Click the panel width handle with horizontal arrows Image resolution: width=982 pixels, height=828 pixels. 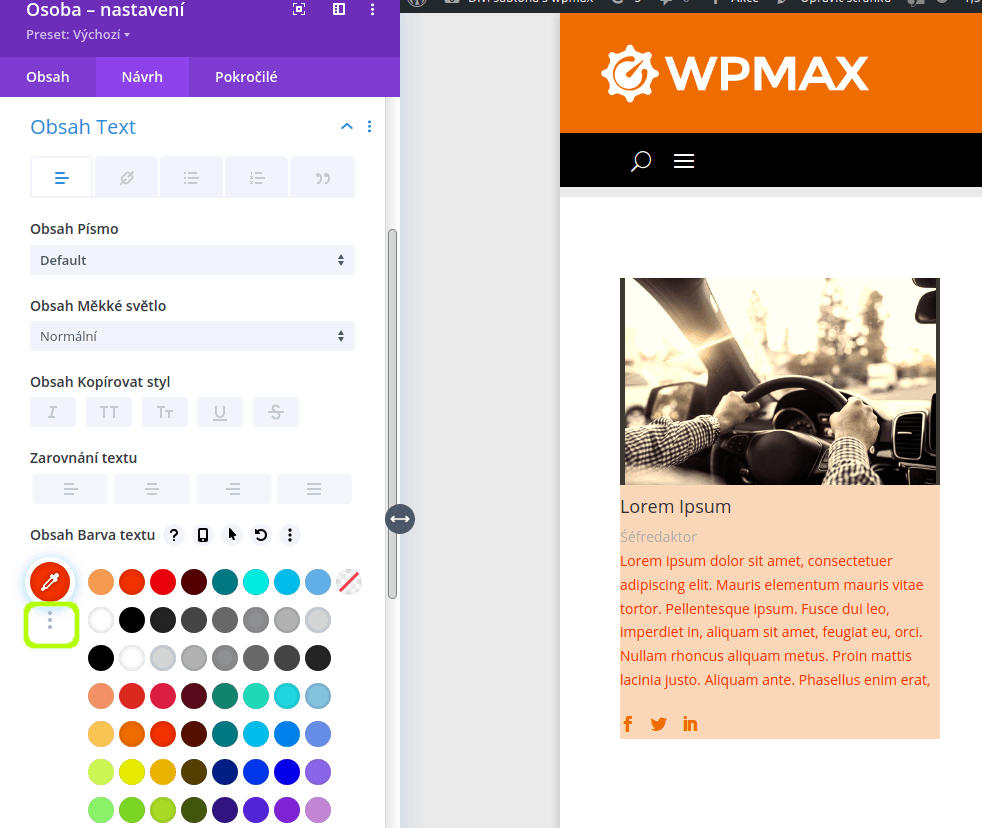pos(400,519)
